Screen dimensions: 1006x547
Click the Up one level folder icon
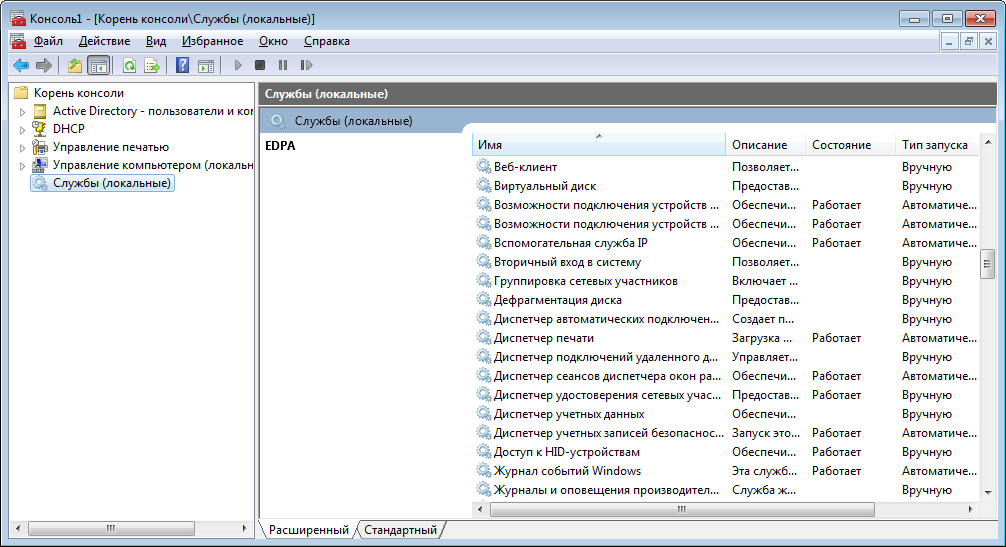pyautogui.click(x=75, y=65)
